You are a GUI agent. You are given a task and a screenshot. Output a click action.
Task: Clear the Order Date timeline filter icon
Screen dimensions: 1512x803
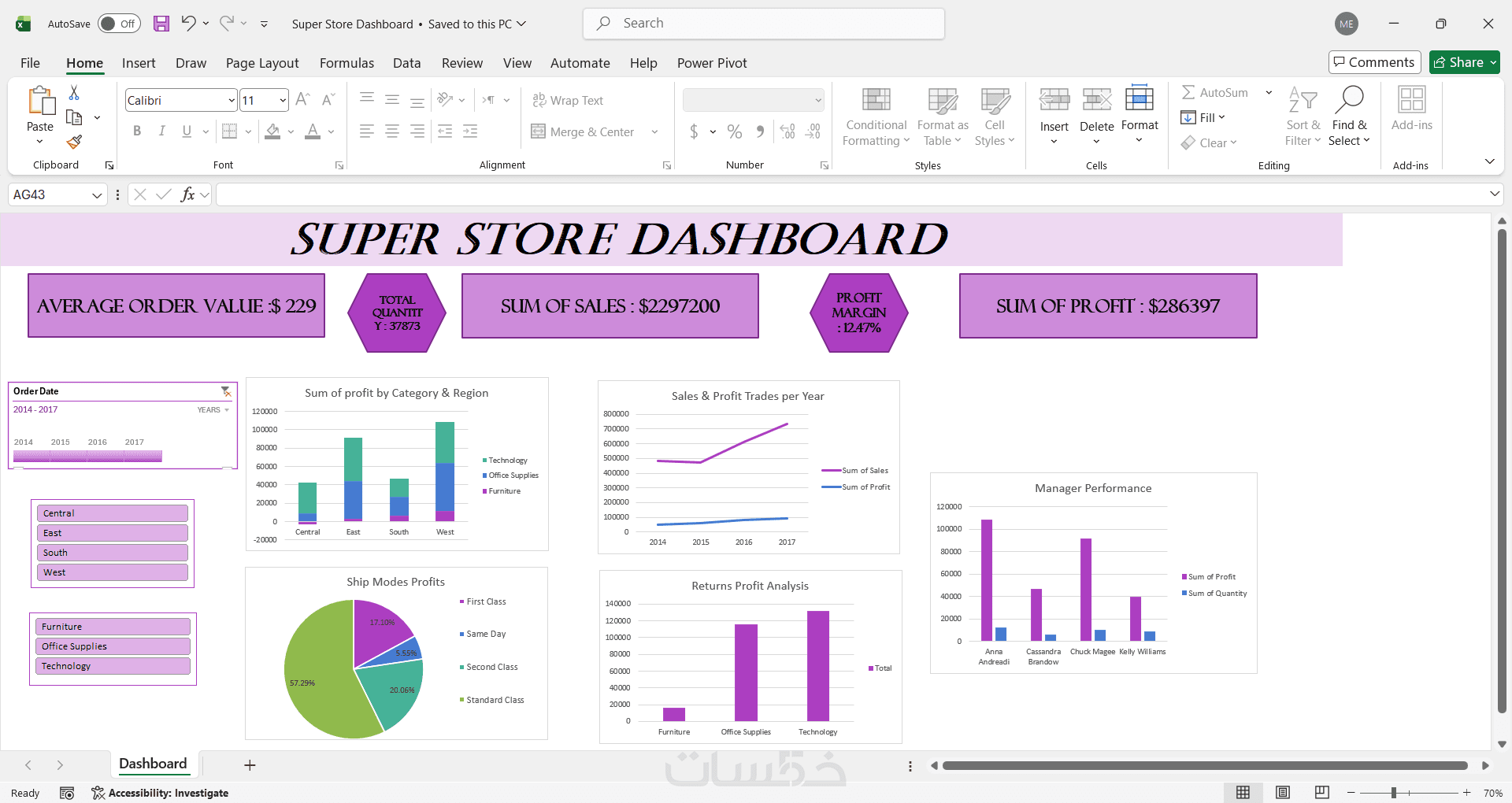point(226,391)
